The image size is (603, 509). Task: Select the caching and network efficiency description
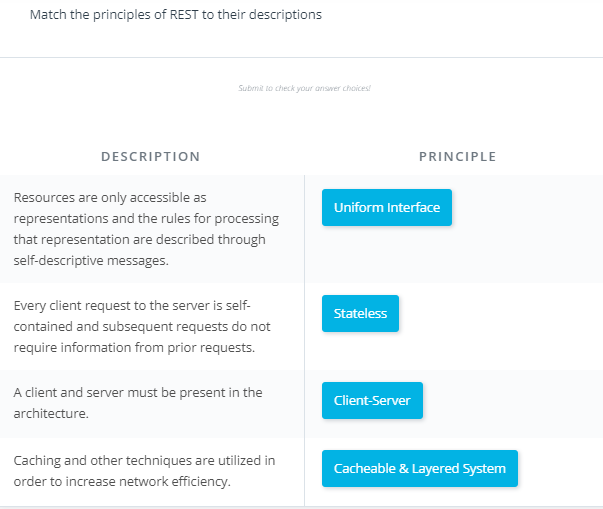(x=144, y=471)
